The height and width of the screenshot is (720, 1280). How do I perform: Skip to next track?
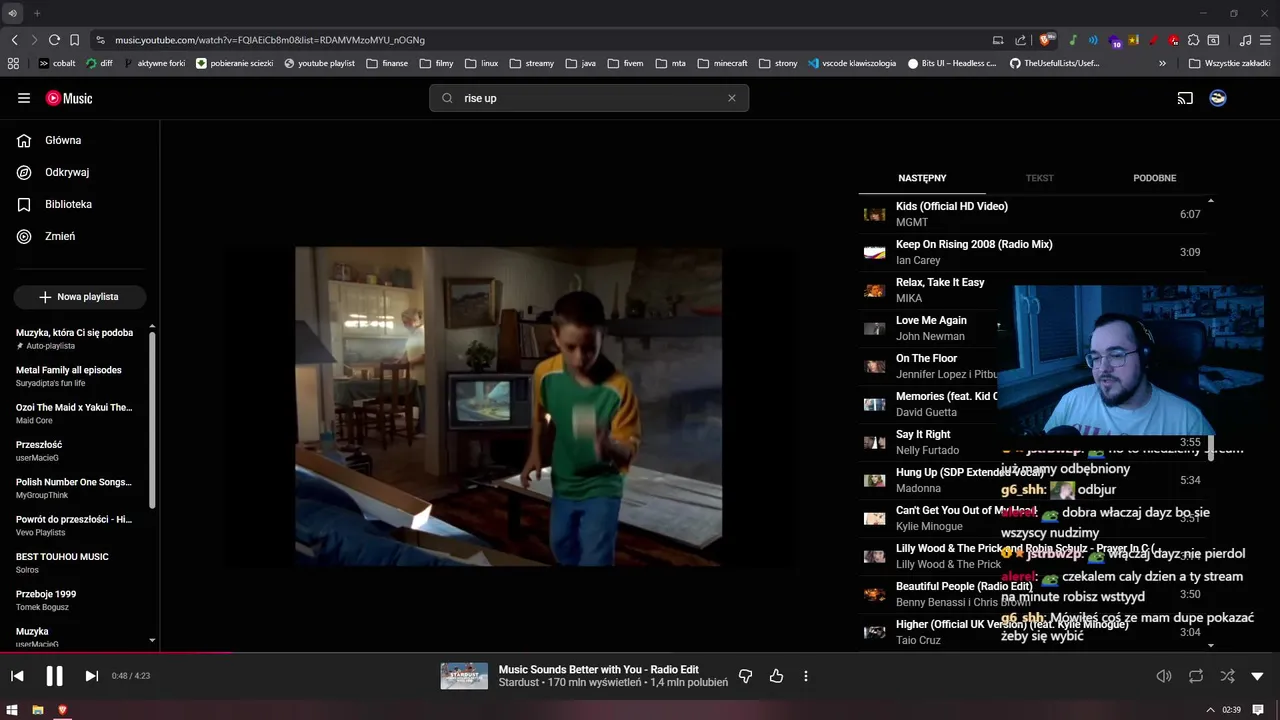(91, 676)
